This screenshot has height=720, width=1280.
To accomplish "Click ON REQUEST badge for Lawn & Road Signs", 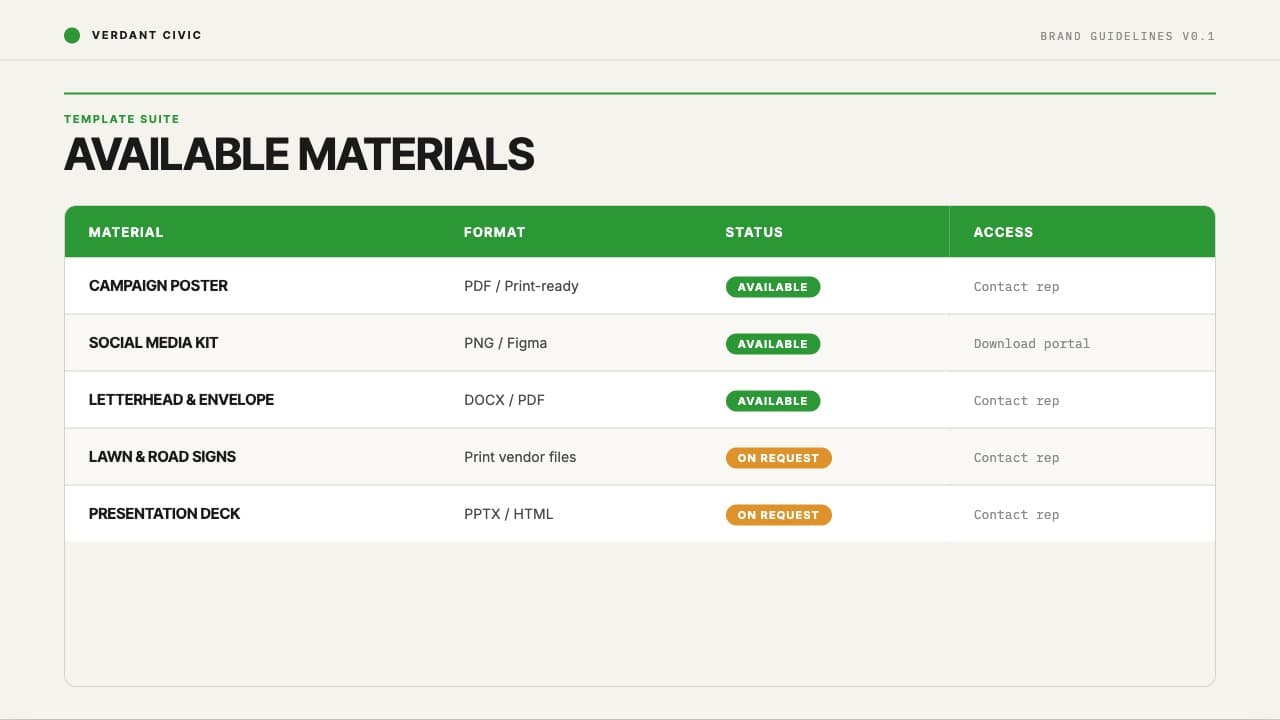I will (779, 458).
